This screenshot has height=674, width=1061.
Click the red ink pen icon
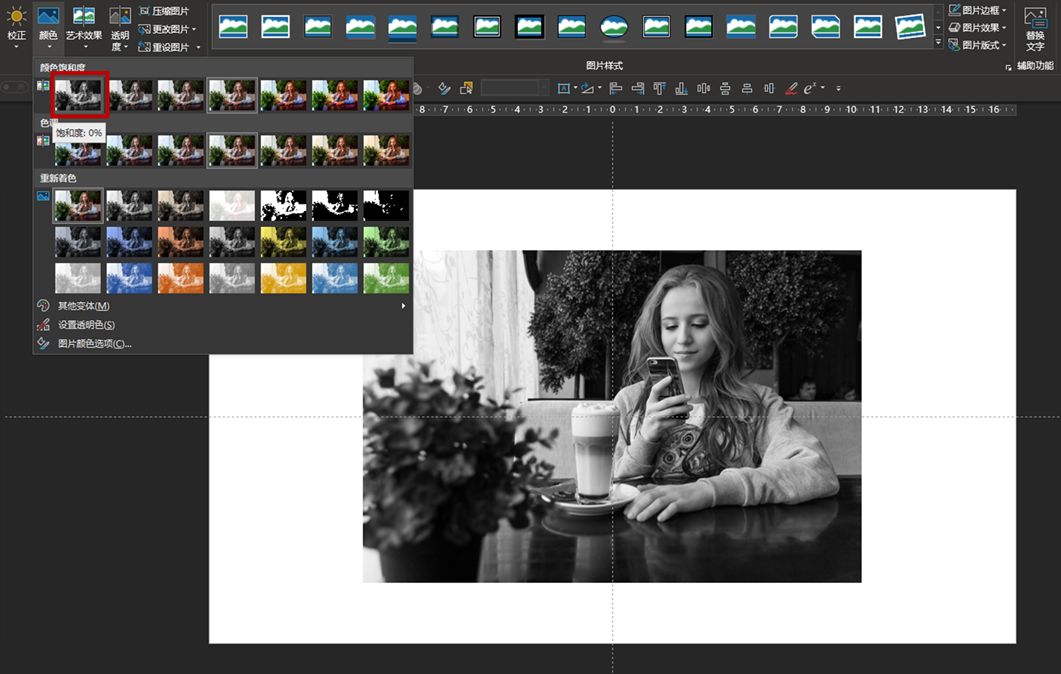(x=791, y=88)
